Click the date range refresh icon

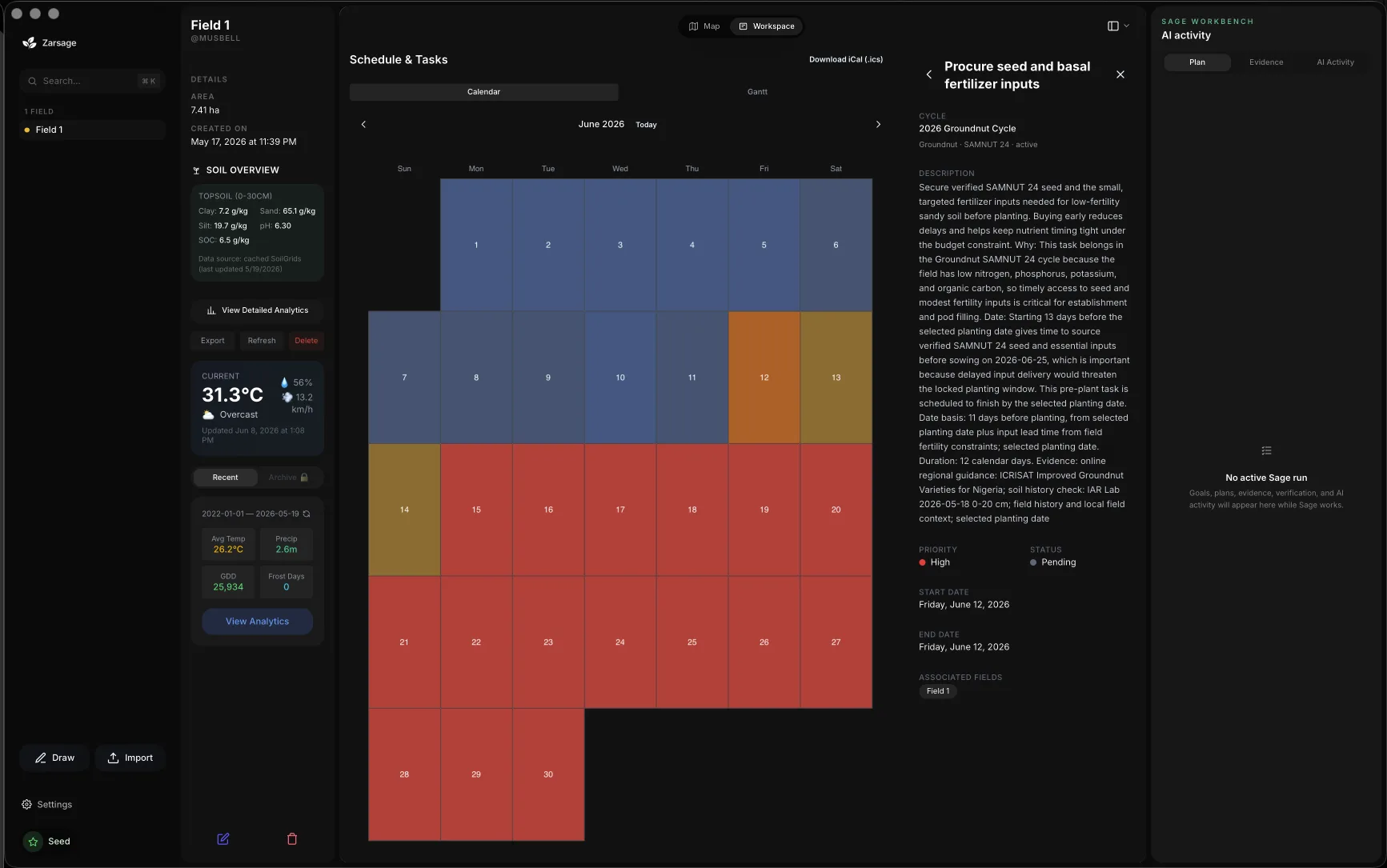[x=307, y=514]
